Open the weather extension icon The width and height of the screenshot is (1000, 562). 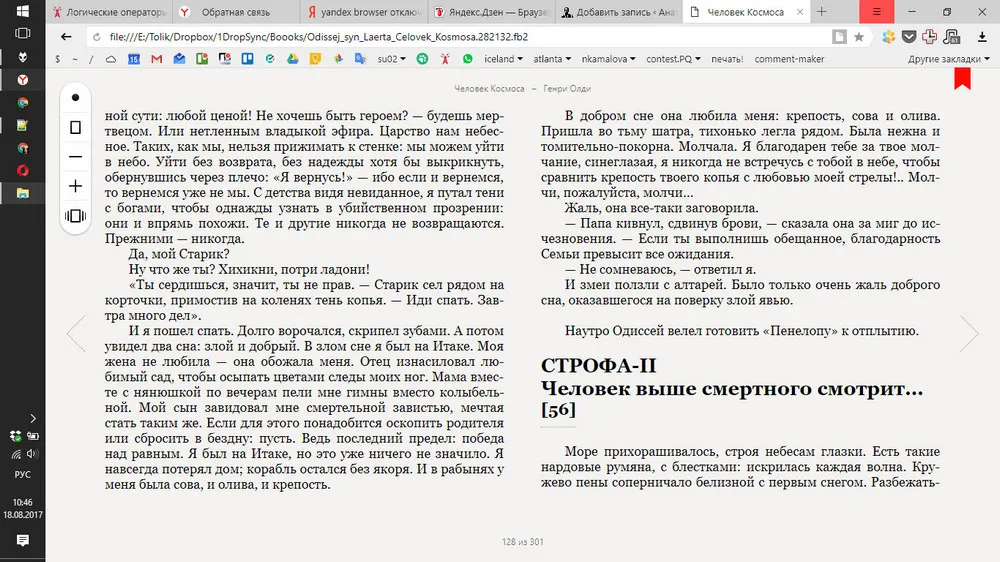tap(888, 37)
